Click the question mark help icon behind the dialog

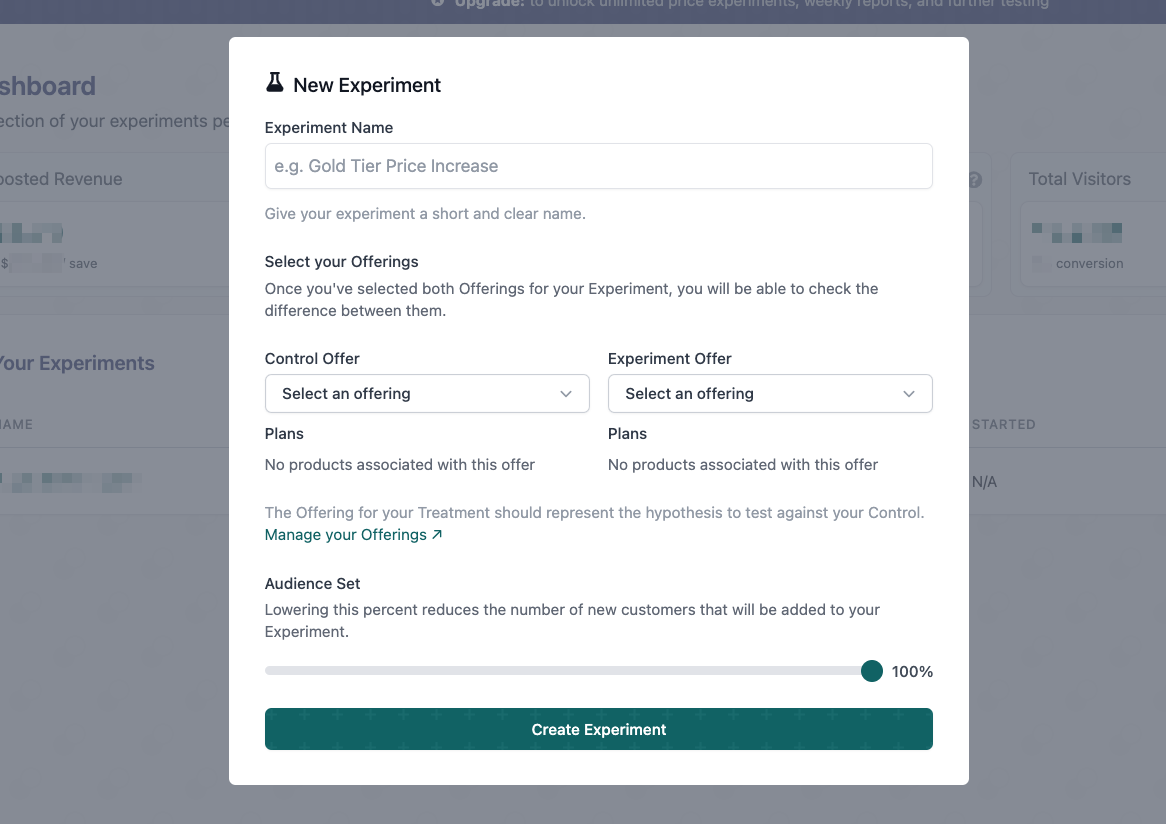[975, 180]
